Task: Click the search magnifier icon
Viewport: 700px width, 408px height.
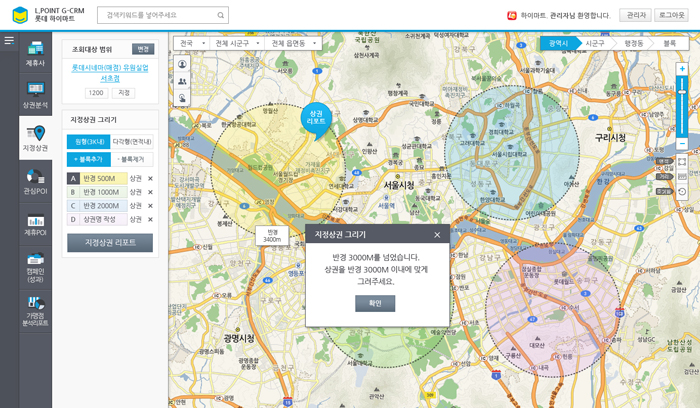Action: click(x=221, y=15)
